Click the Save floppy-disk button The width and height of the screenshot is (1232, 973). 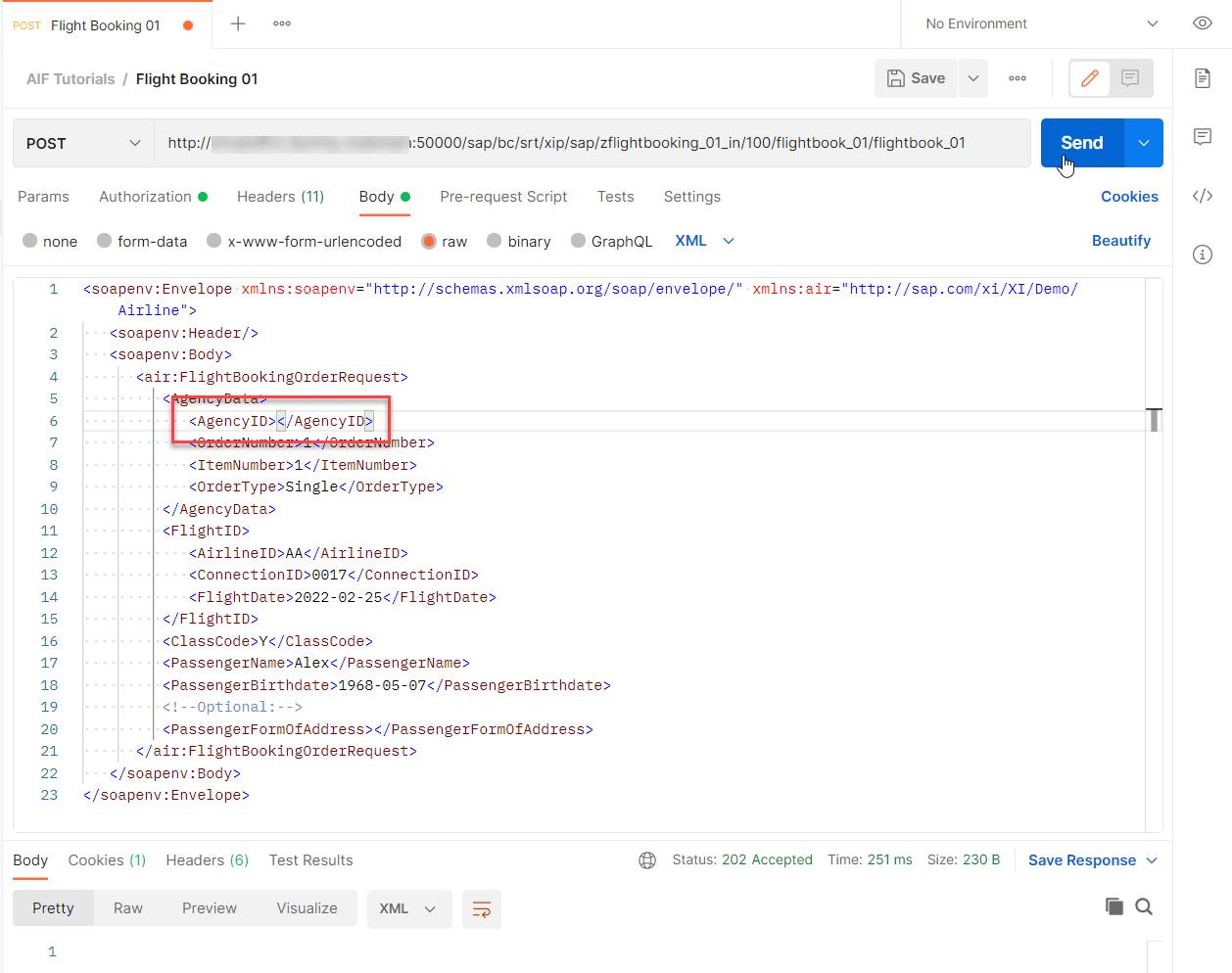tap(917, 78)
